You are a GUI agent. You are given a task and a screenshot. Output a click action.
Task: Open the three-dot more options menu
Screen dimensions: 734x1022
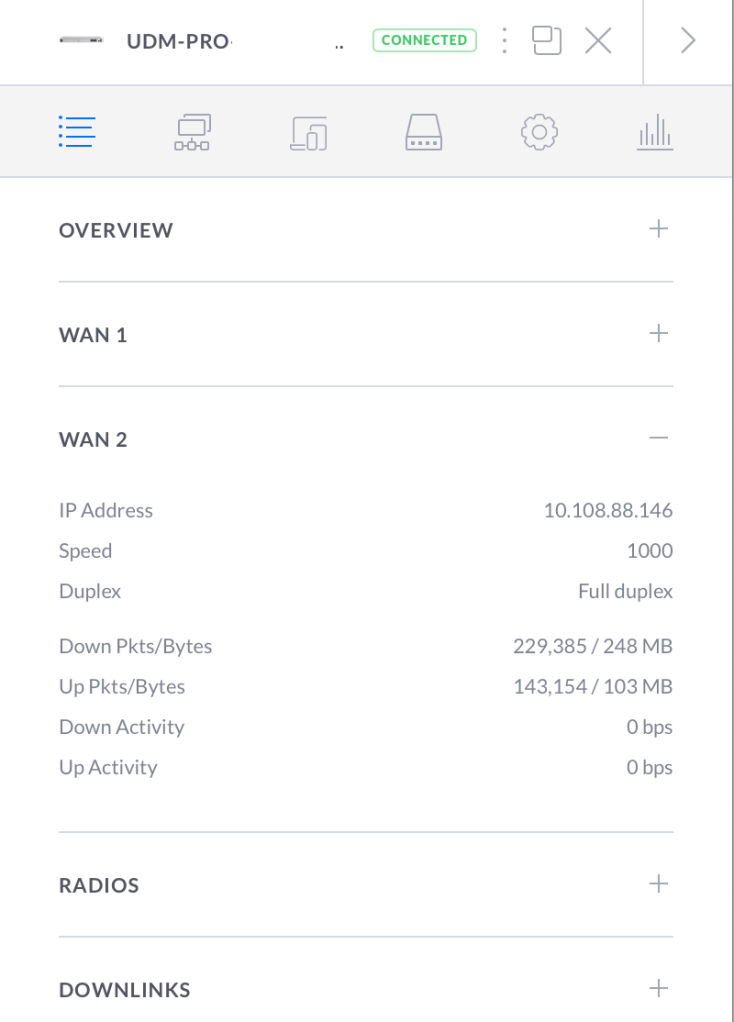tap(504, 40)
